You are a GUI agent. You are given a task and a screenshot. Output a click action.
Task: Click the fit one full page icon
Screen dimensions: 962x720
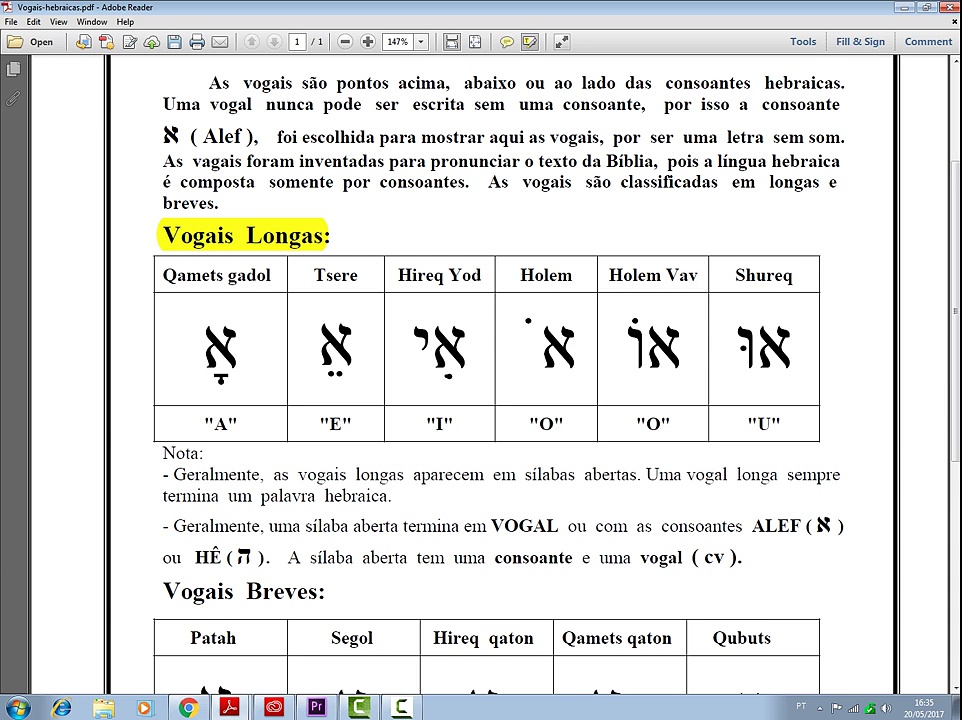coord(475,42)
